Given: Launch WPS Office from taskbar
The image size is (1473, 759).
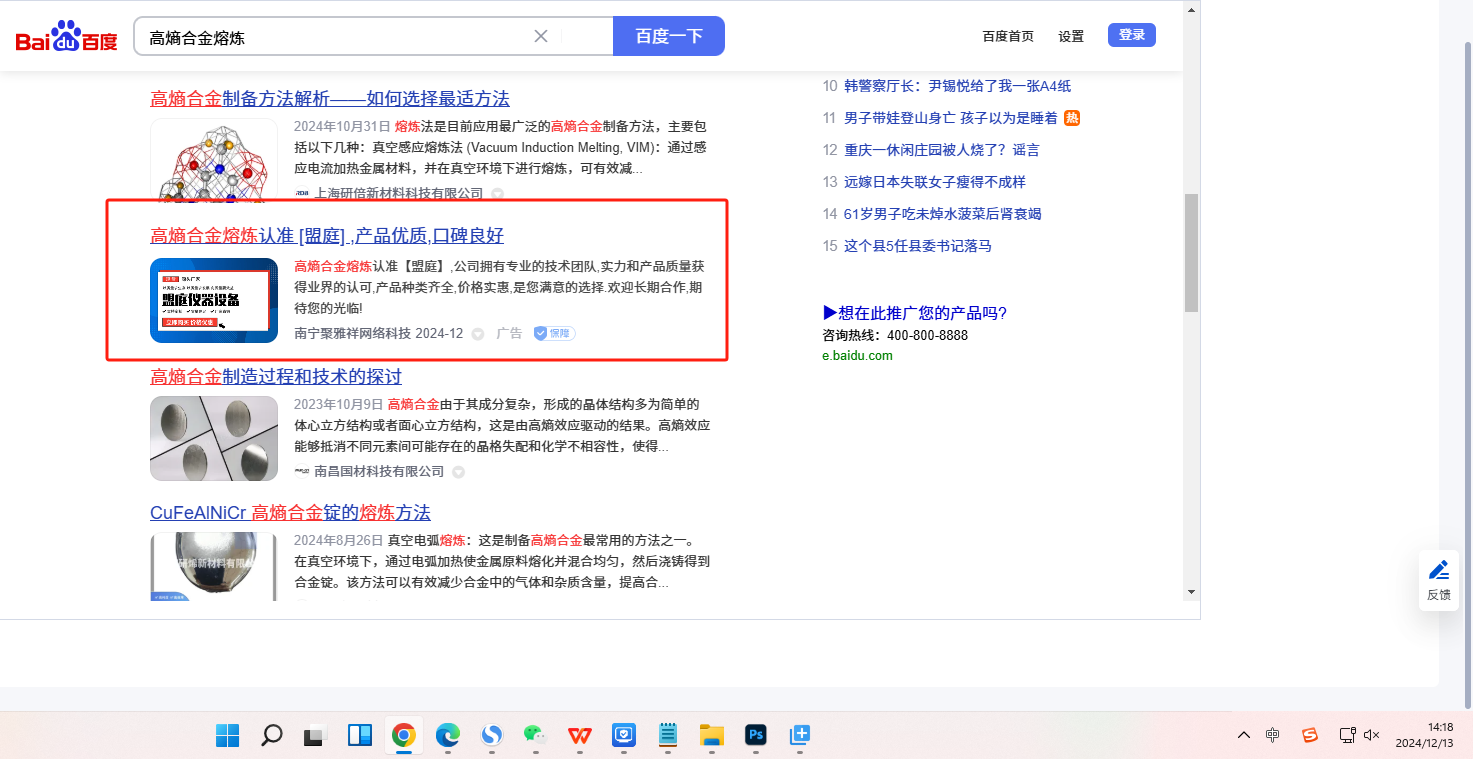Looking at the screenshot, I should coord(580,736).
